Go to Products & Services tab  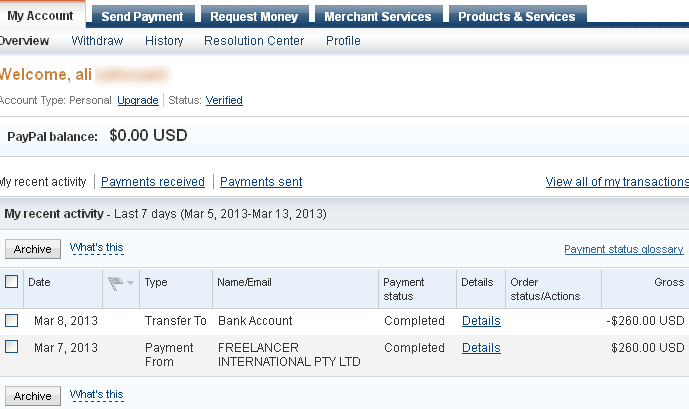click(518, 16)
